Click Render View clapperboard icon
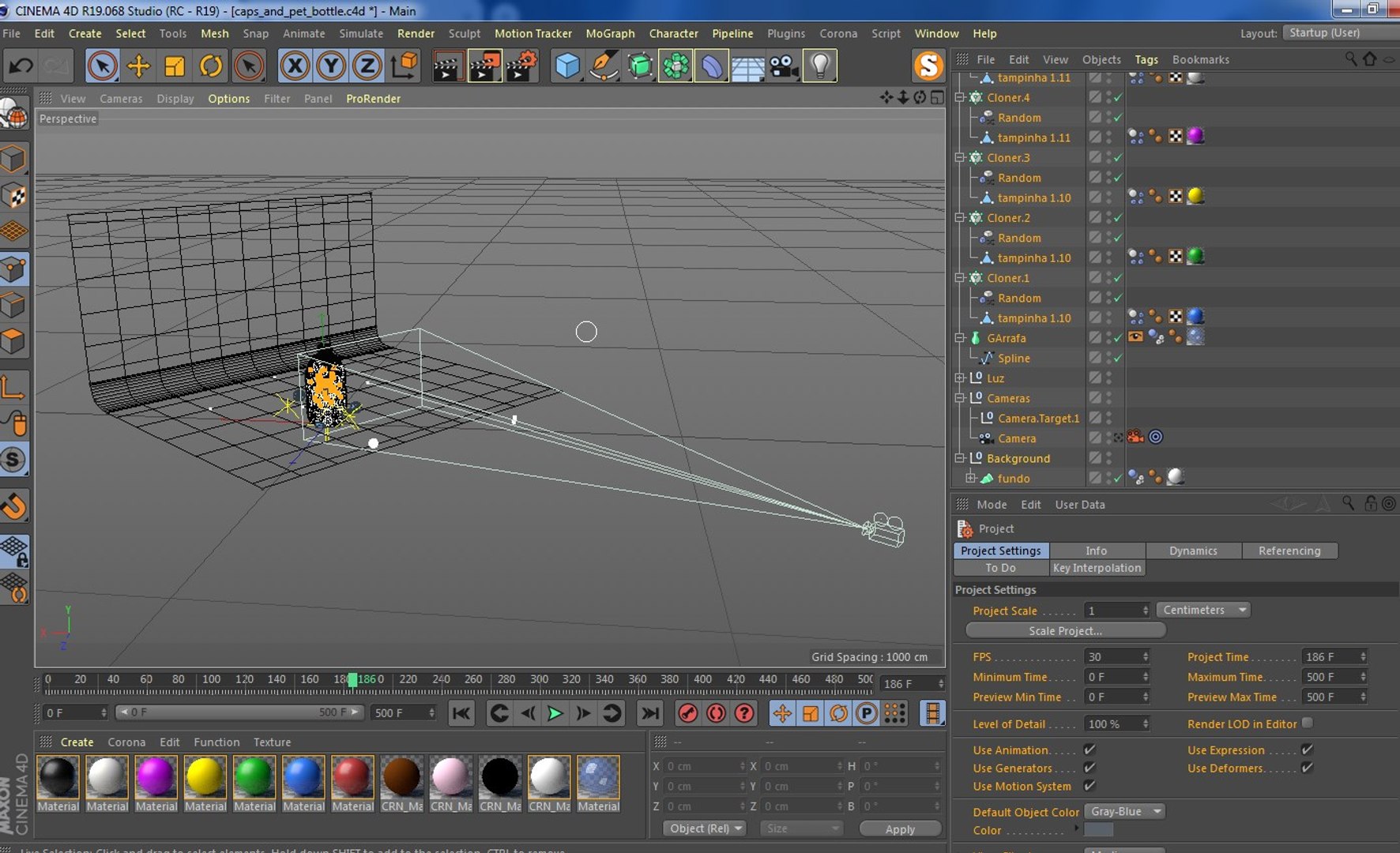The width and height of the screenshot is (1400, 853). (448, 66)
